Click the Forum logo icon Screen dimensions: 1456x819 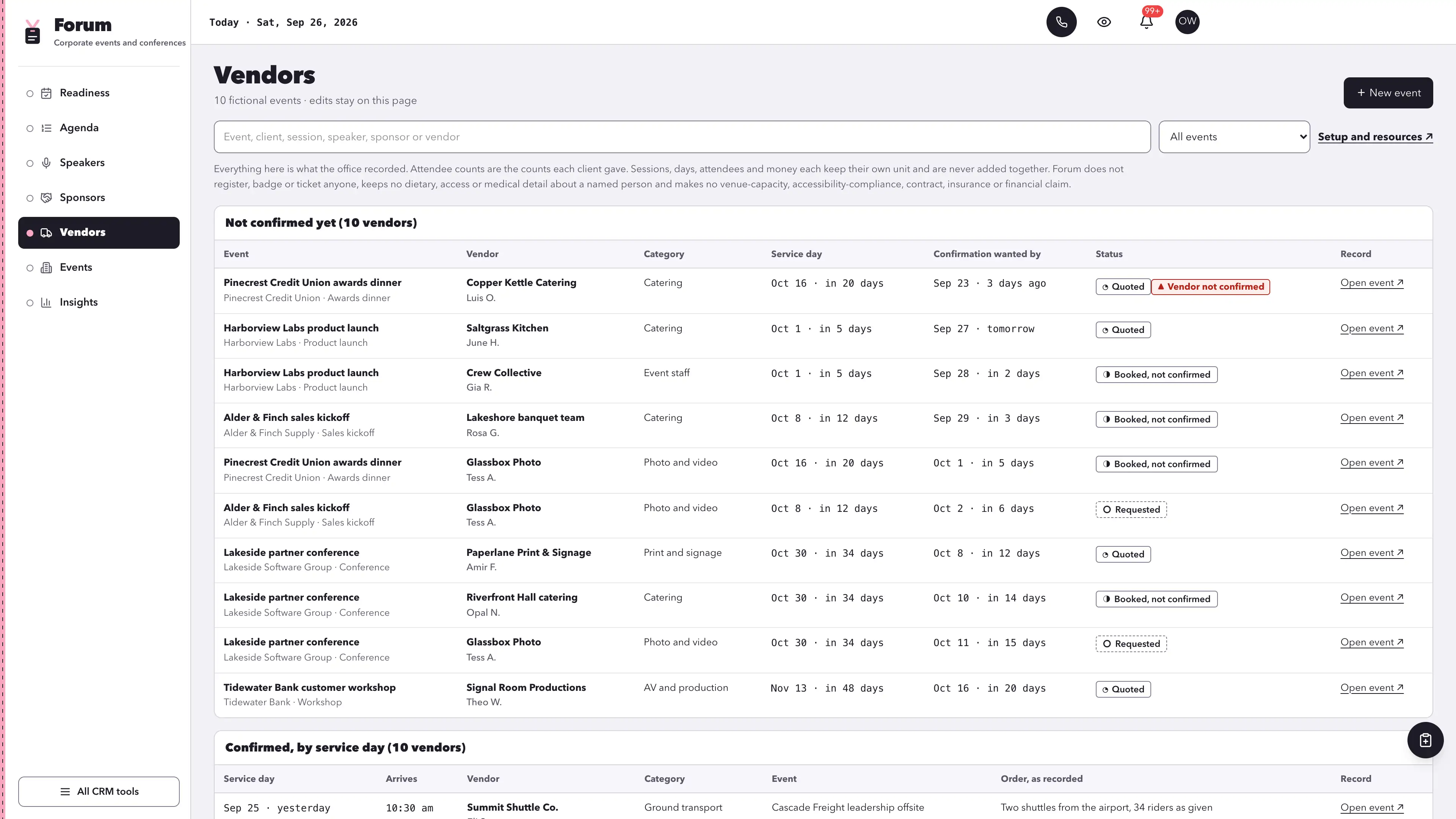33,32
